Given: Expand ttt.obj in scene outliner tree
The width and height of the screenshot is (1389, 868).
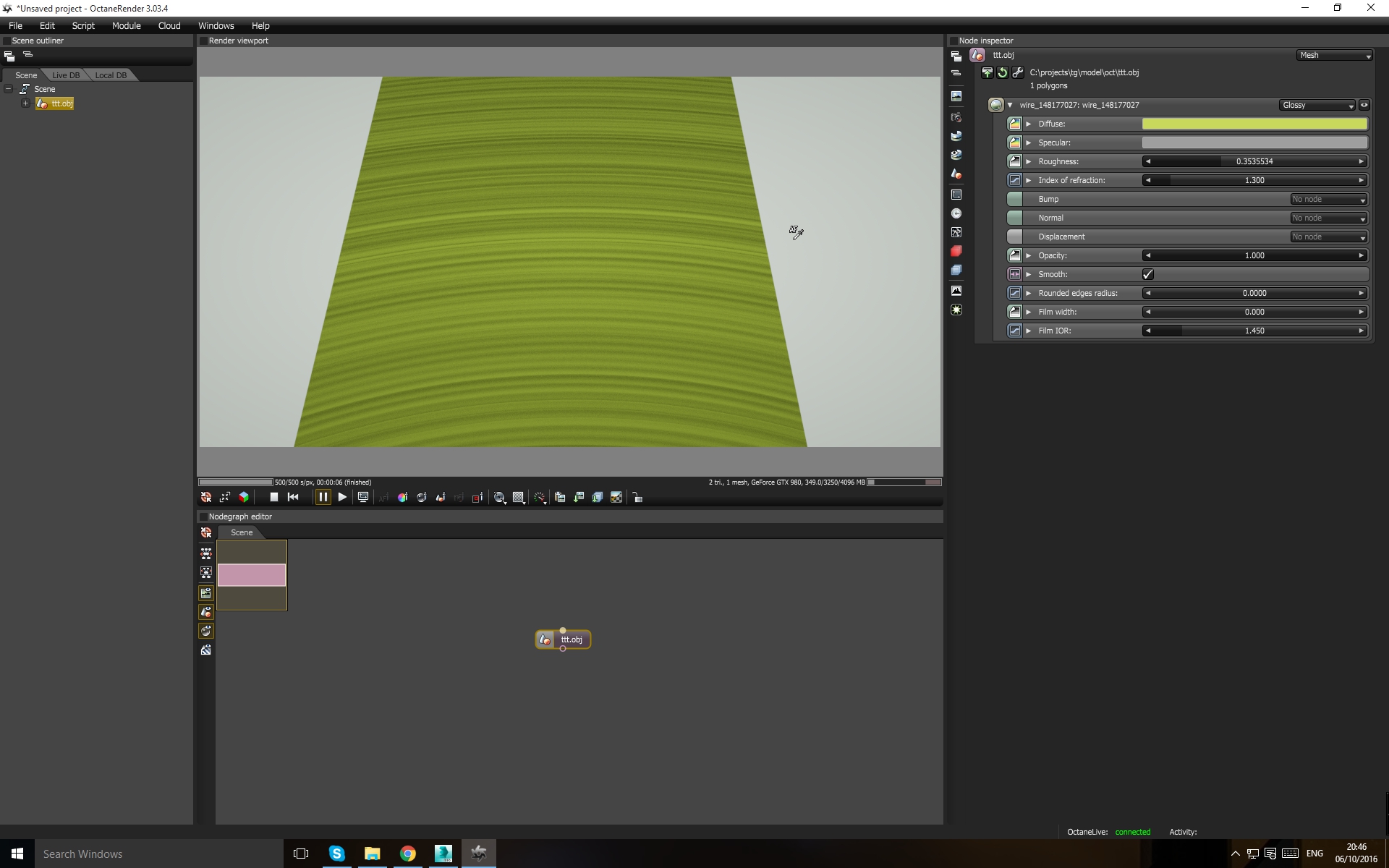Looking at the screenshot, I should pyautogui.click(x=25, y=103).
